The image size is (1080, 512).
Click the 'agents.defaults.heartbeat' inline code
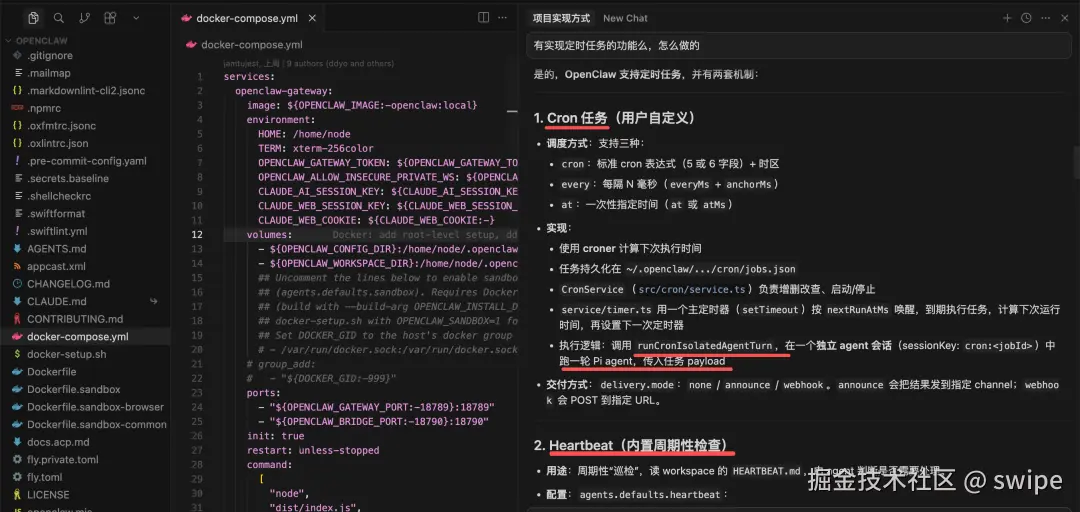(x=650, y=495)
